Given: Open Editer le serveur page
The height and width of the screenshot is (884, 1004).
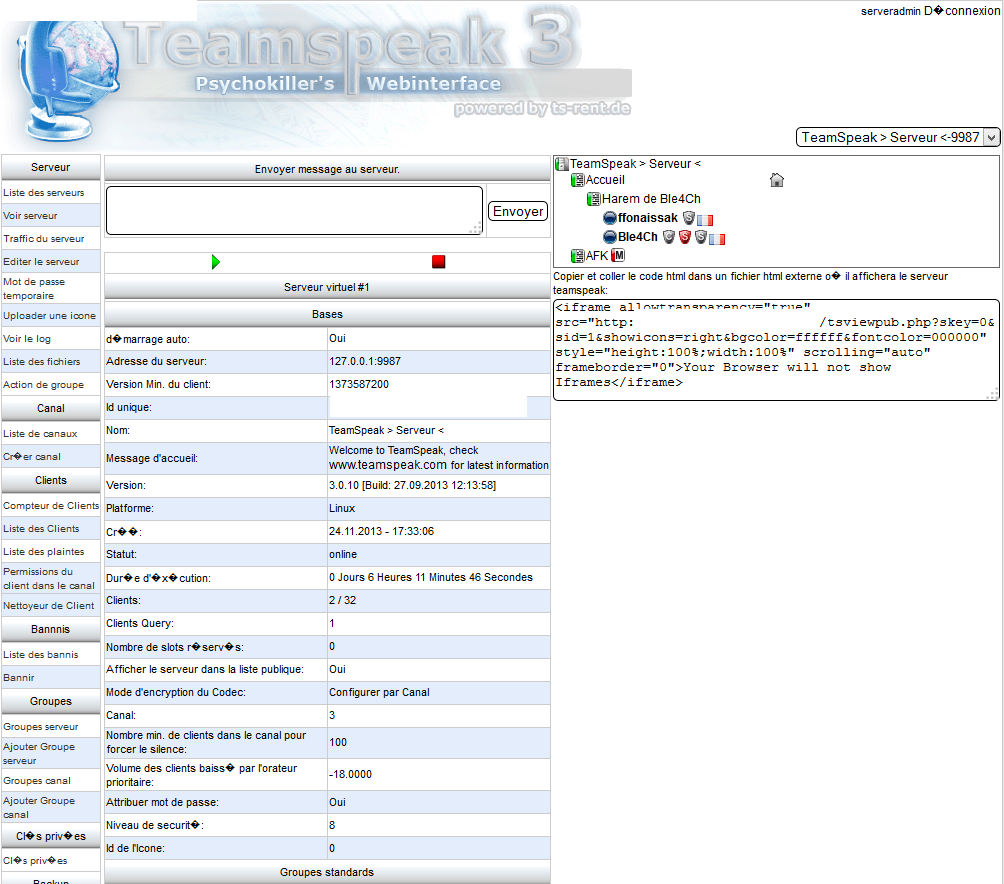Looking at the screenshot, I should 41,262.
